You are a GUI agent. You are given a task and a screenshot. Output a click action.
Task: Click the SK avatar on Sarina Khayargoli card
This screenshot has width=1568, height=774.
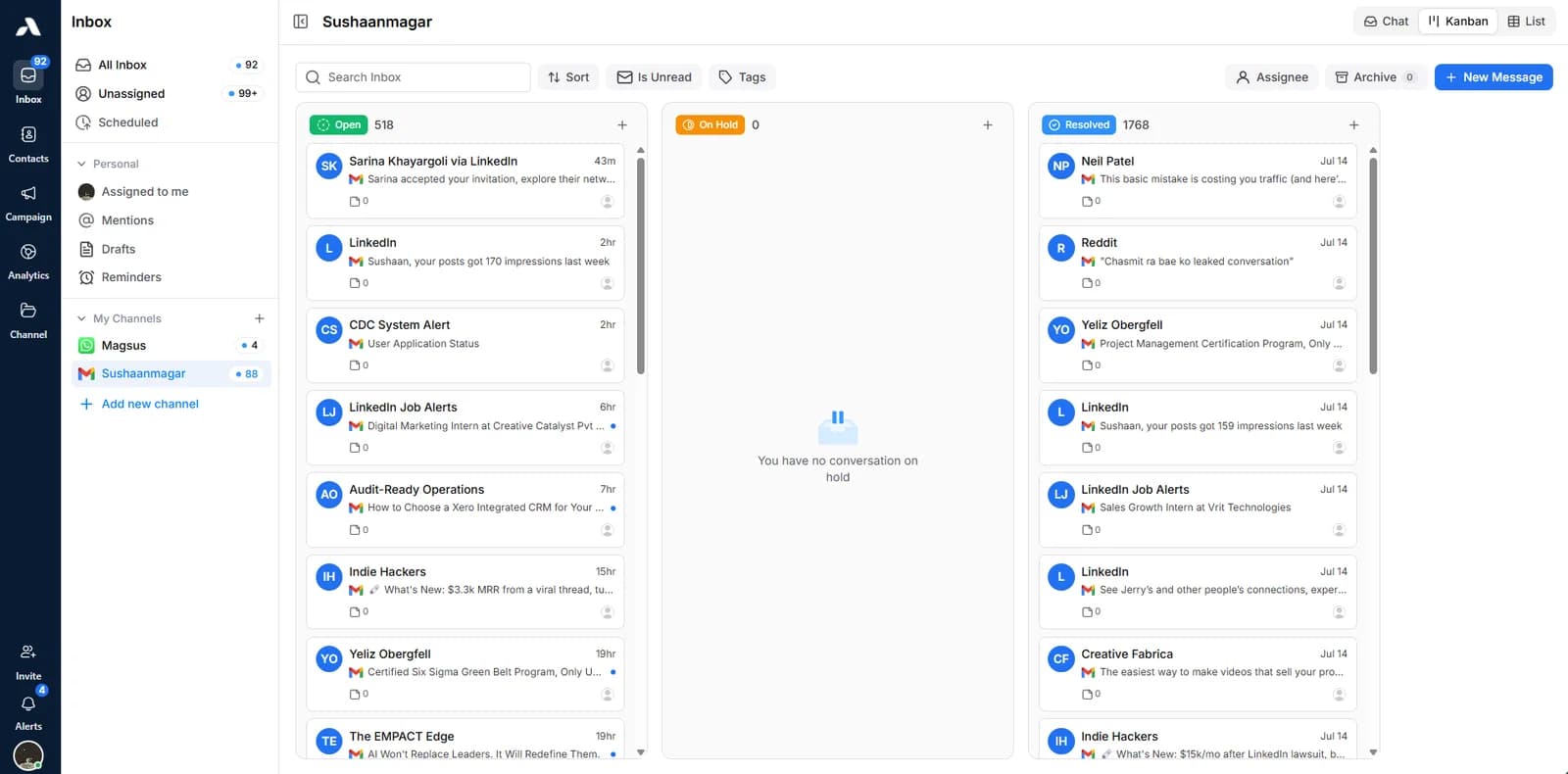tap(329, 166)
